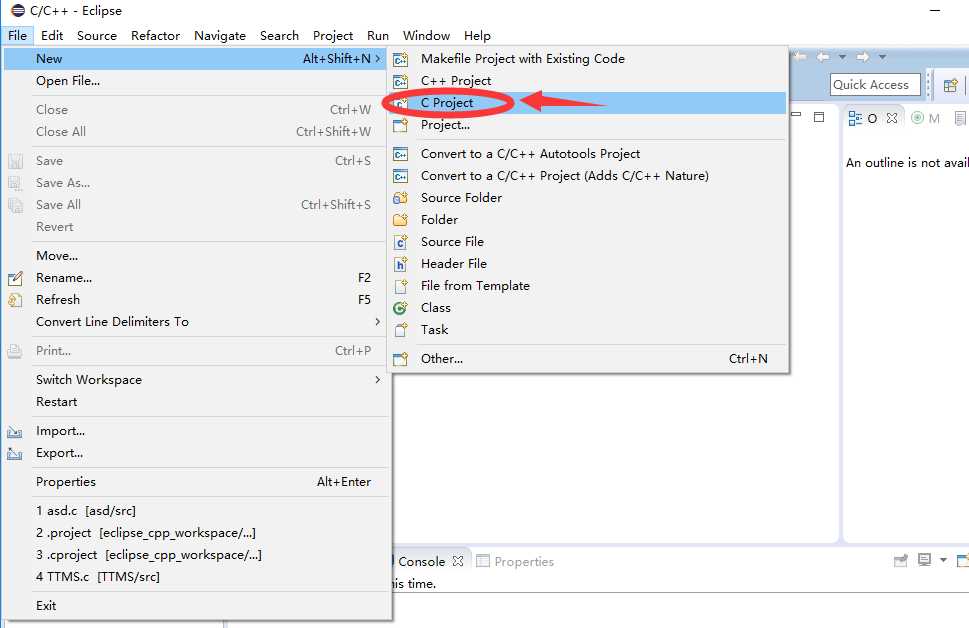Open the Source menu
969x628 pixels.
pyautogui.click(x=97, y=36)
